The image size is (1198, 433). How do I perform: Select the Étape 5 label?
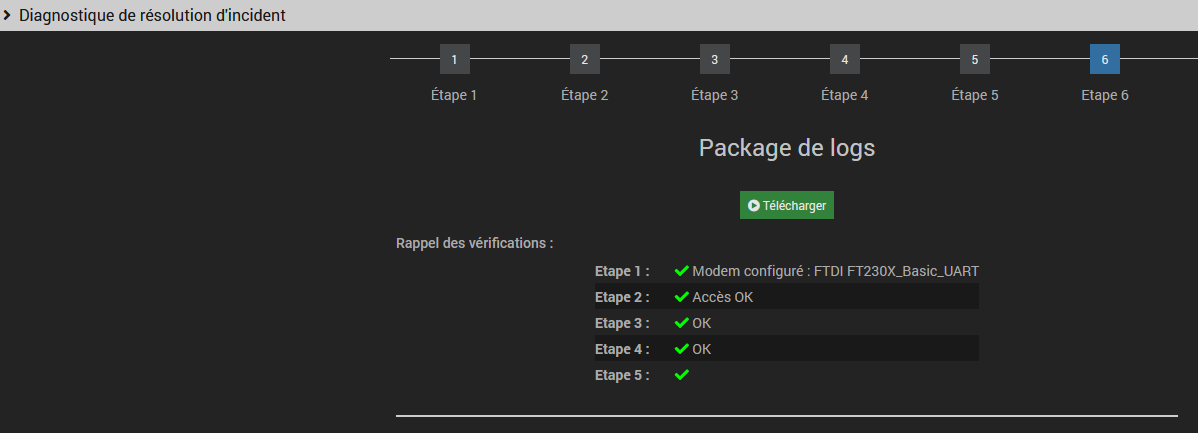pyautogui.click(x=974, y=96)
